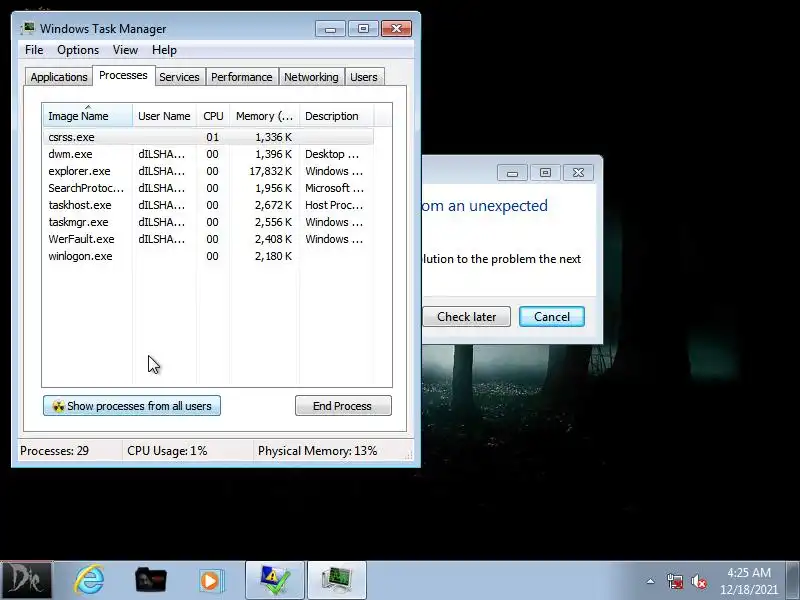Screen dimensions: 800x600
Task: Sort processes by CPU column
Action: (x=213, y=116)
